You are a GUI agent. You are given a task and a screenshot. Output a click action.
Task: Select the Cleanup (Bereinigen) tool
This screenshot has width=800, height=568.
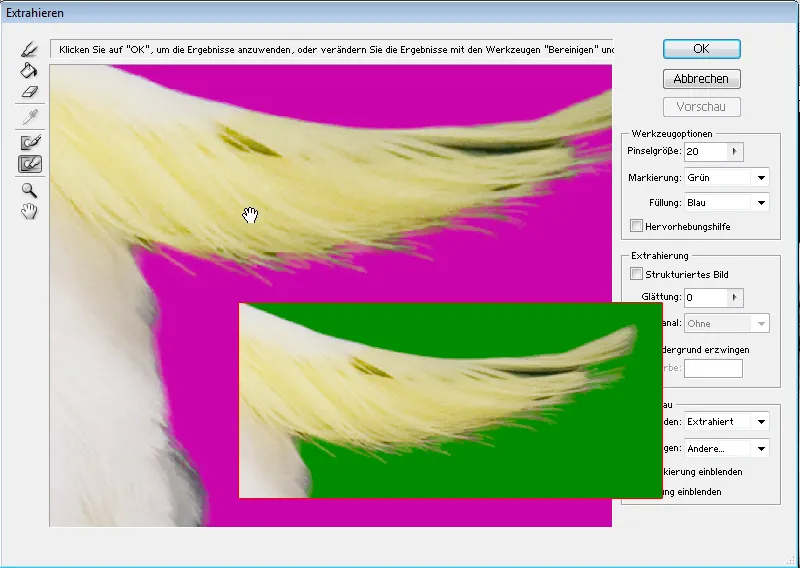tap(30, 143)
